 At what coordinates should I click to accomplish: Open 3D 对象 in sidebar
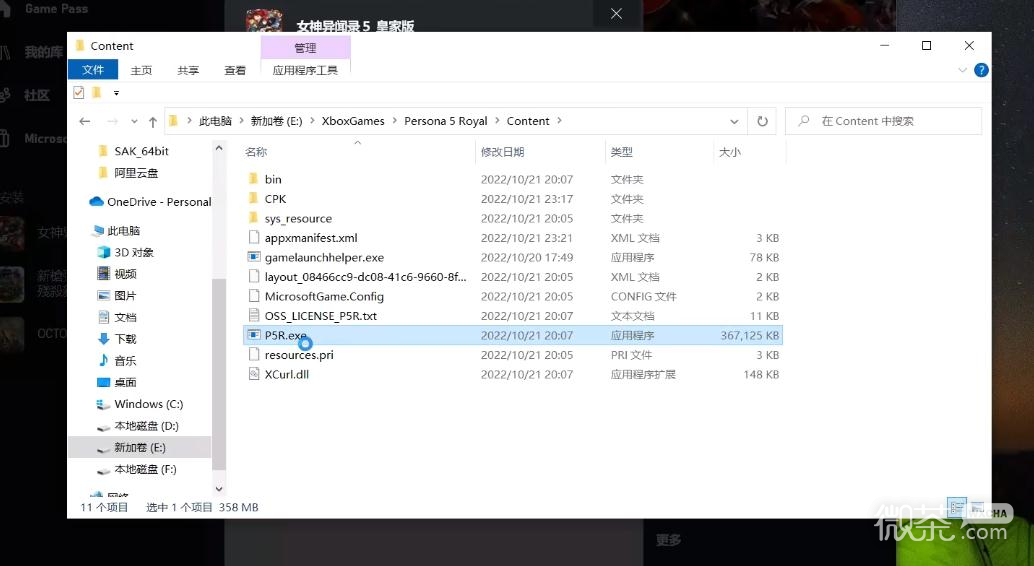pos(125,252)
